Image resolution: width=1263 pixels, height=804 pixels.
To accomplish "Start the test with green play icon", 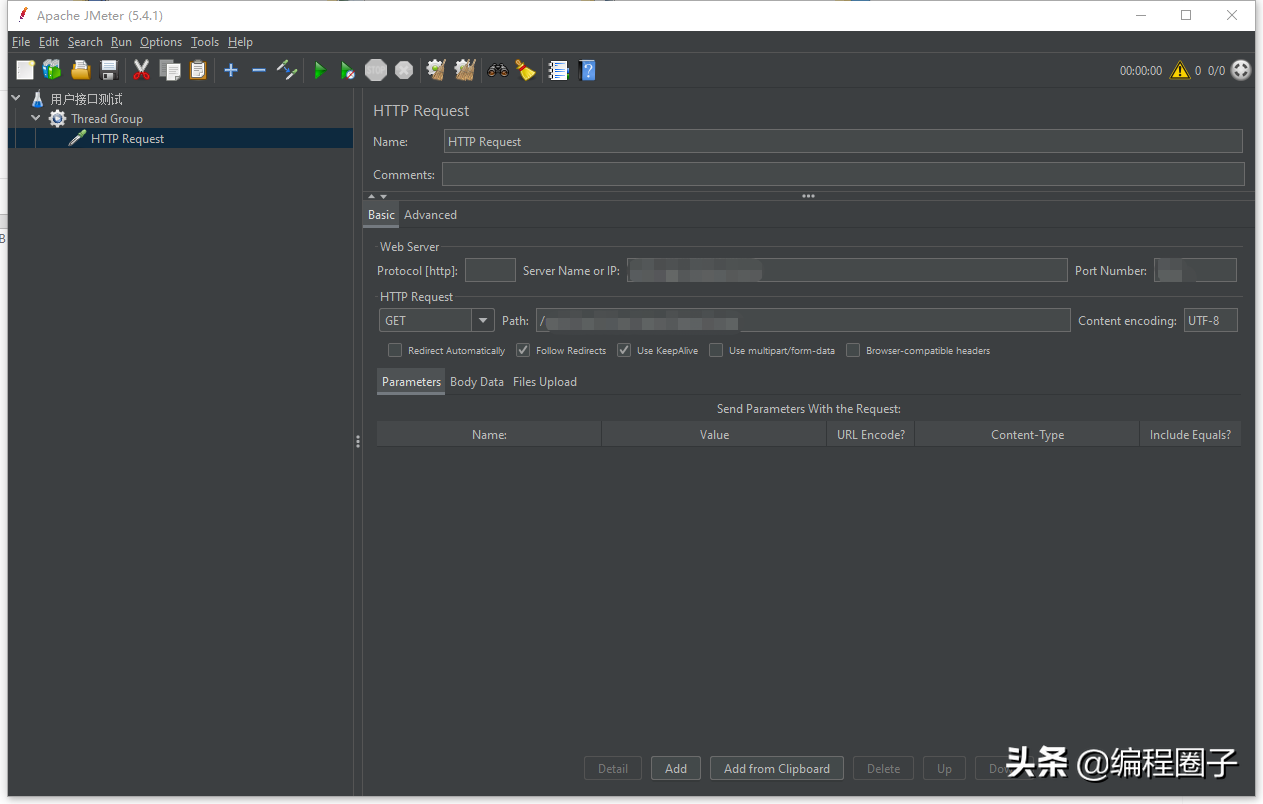I will pyautogui.click(x=320, y=70).
